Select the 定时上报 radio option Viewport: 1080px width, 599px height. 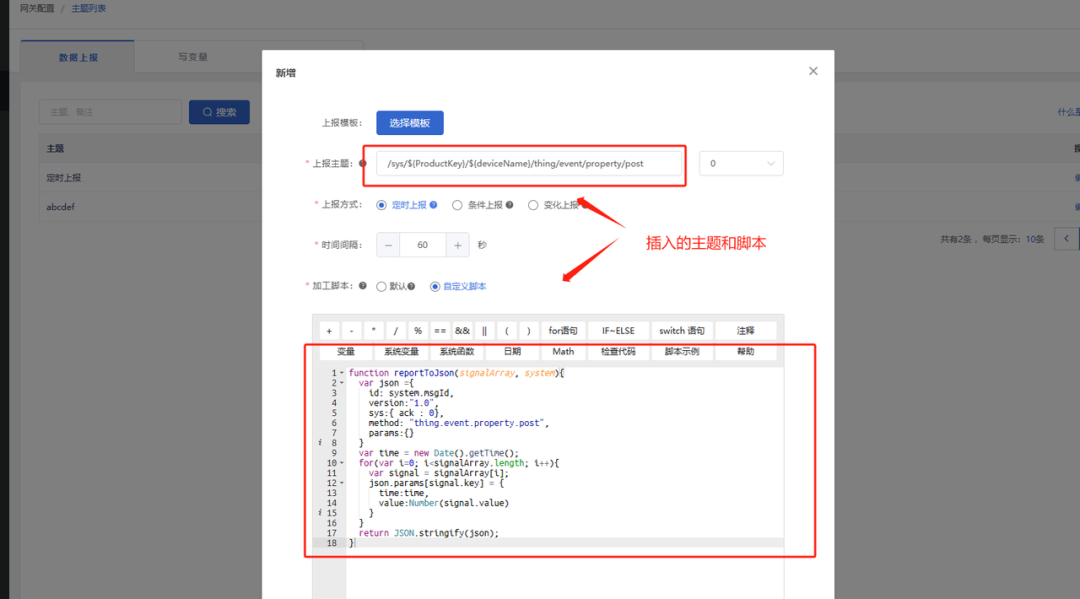pyautogui.click(x=382, y=205)
